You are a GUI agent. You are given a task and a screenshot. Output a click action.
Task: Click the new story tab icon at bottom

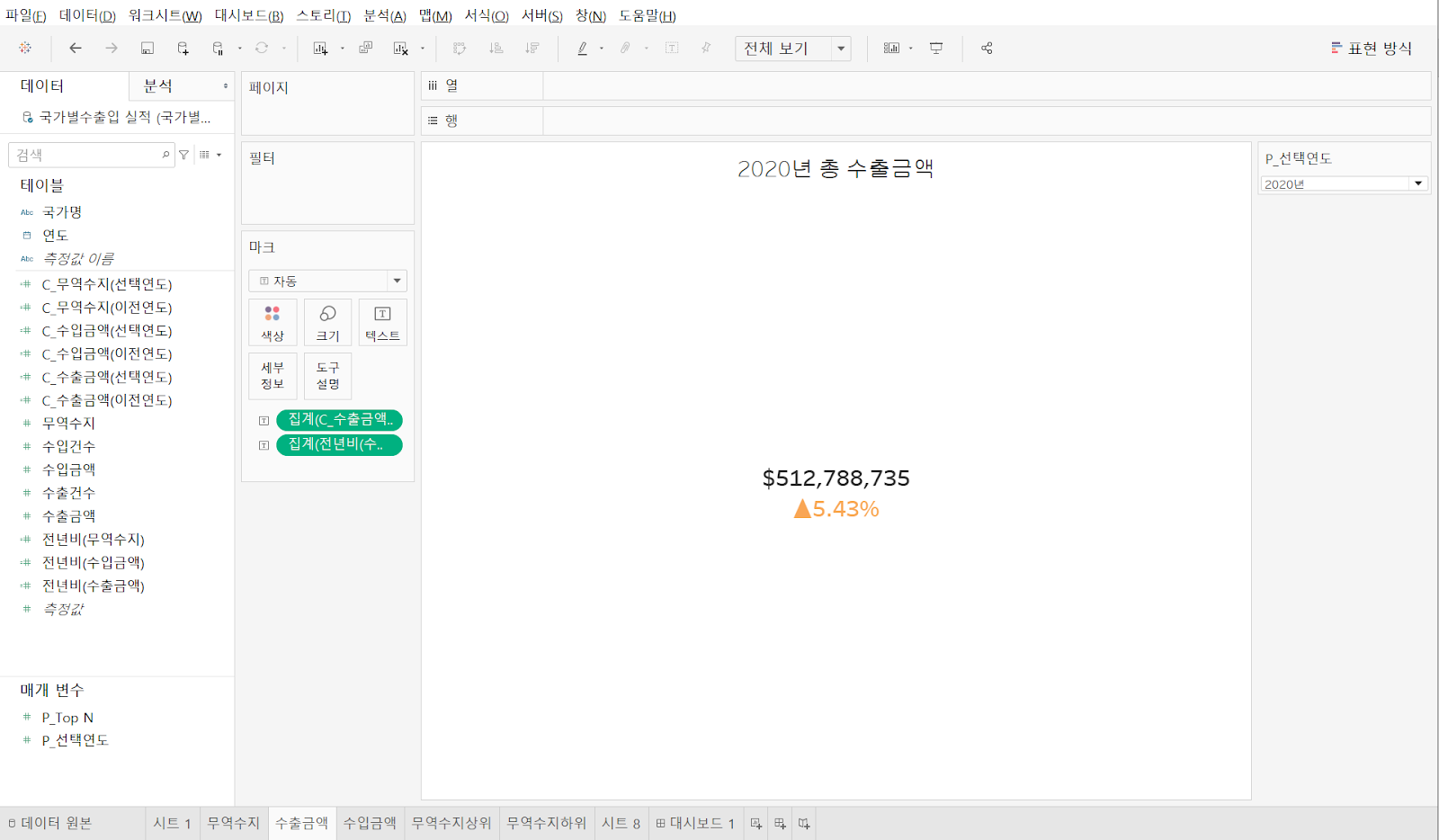point(804,823)
